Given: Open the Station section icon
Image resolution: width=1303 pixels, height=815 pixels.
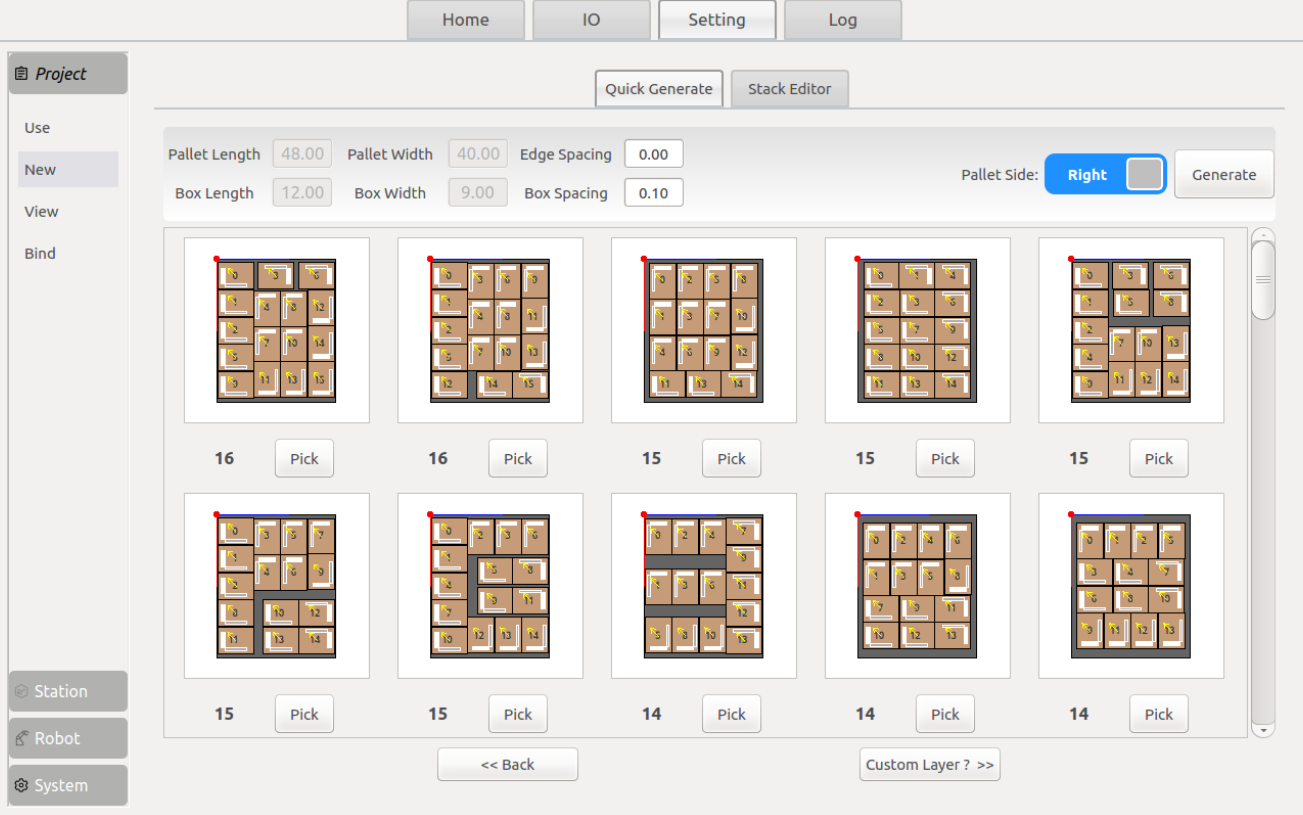Looking at the screenshot, I should point(21,692).
